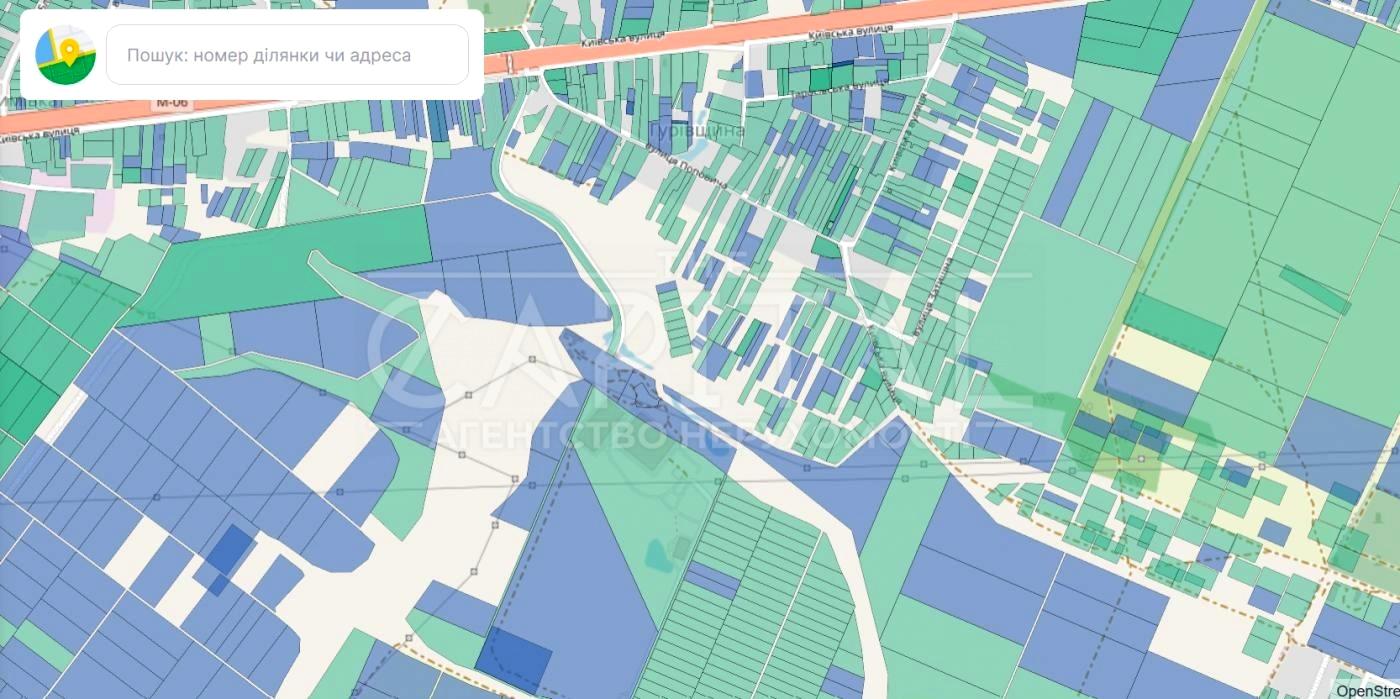The width and height of the screenshot is (1400, 699).
Task: Open the OpenStreetMap attribution link
Action: [1367, 690]
